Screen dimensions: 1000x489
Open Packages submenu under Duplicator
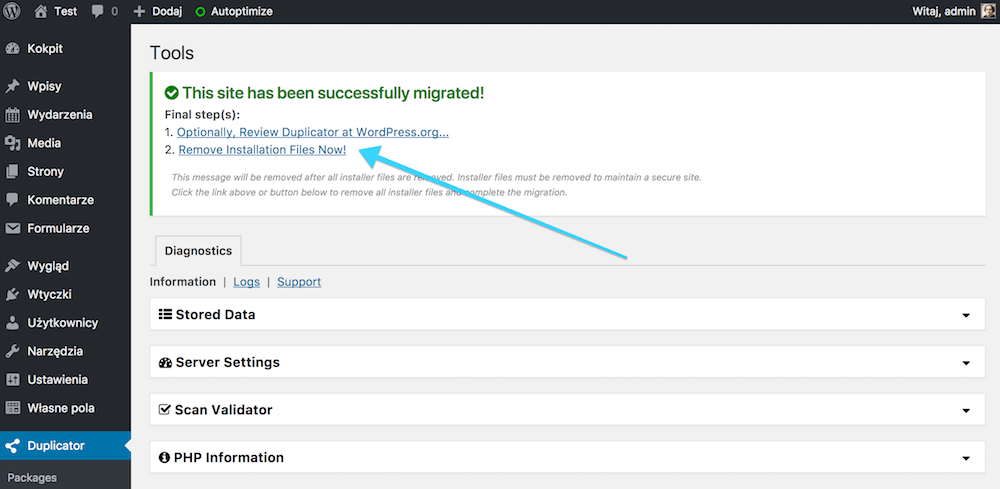[32, 478]
